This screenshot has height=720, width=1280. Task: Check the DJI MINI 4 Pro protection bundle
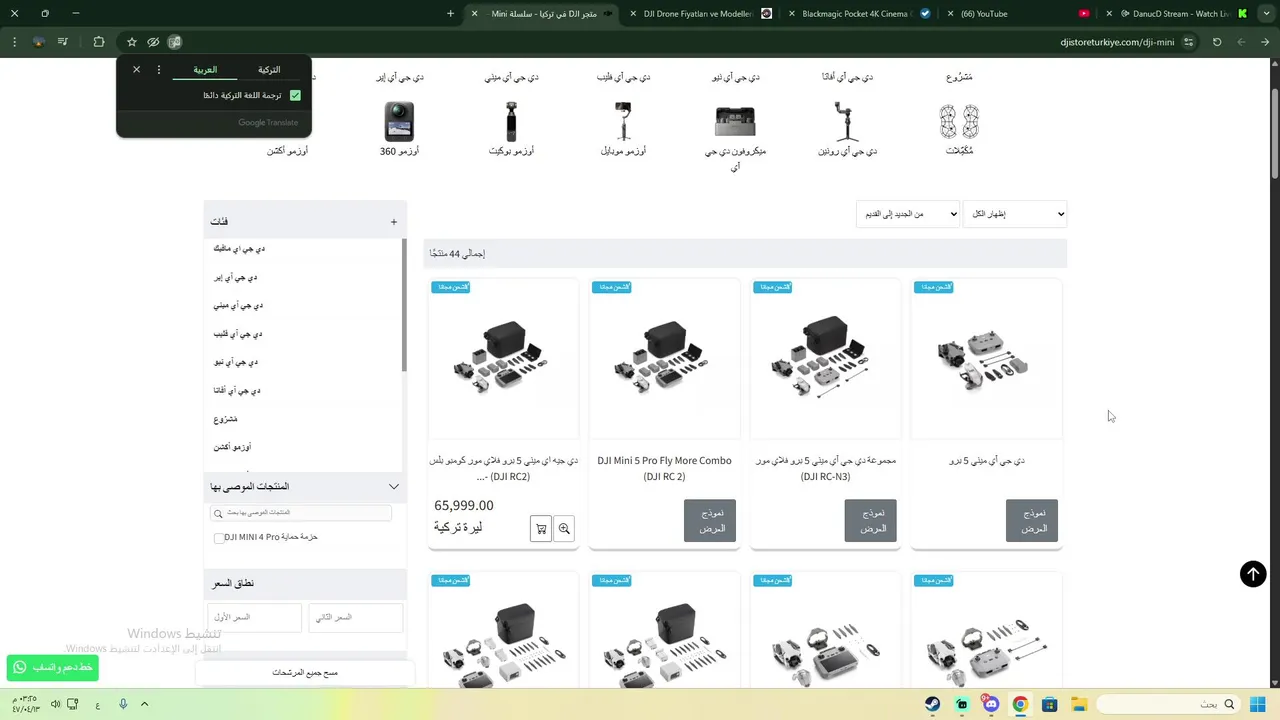(x=219, y=538)
